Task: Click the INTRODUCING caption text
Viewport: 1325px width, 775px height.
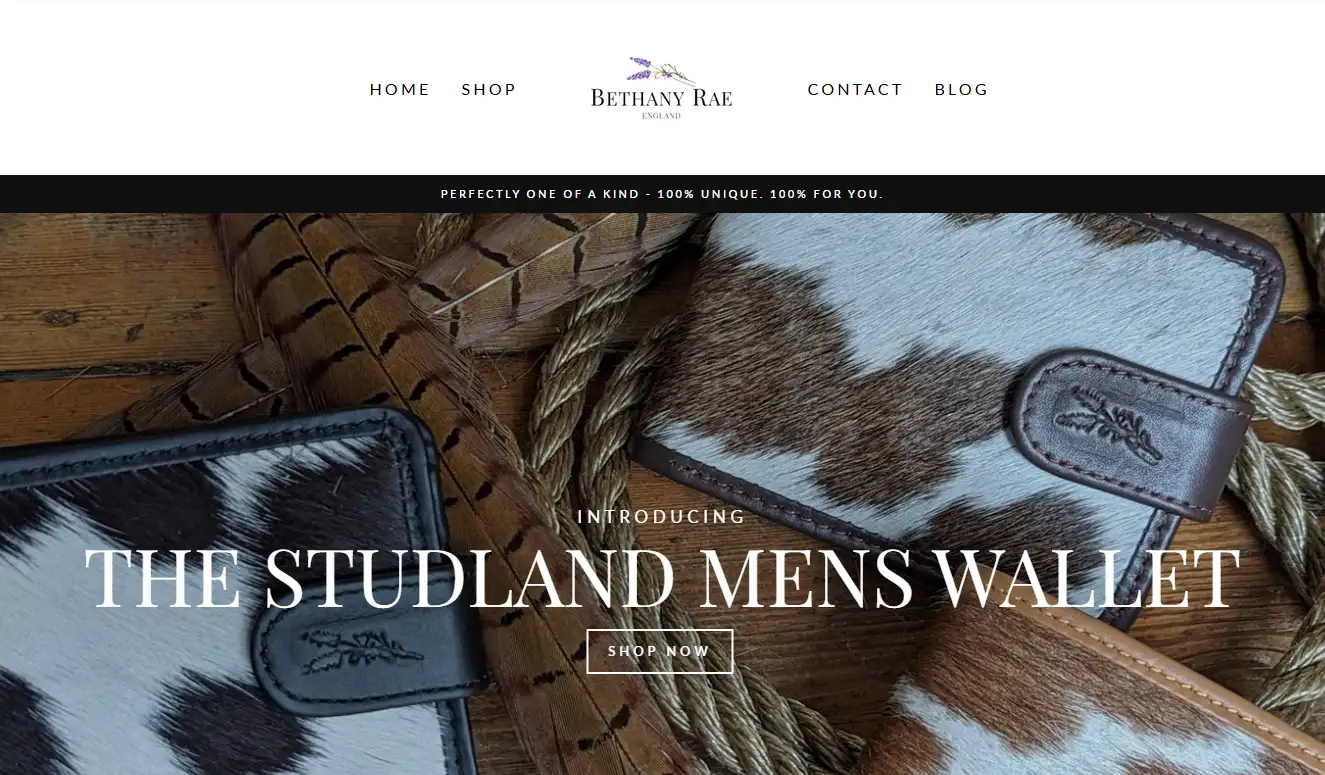Action: point(662,517)
